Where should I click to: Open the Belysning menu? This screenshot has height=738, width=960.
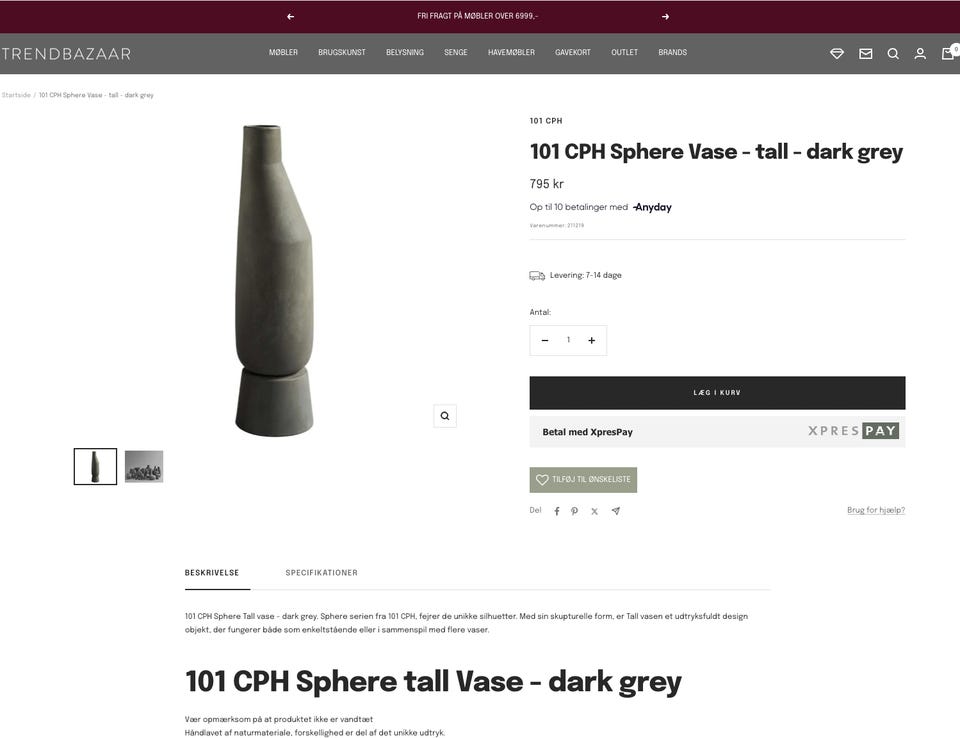tap(405, 53)
